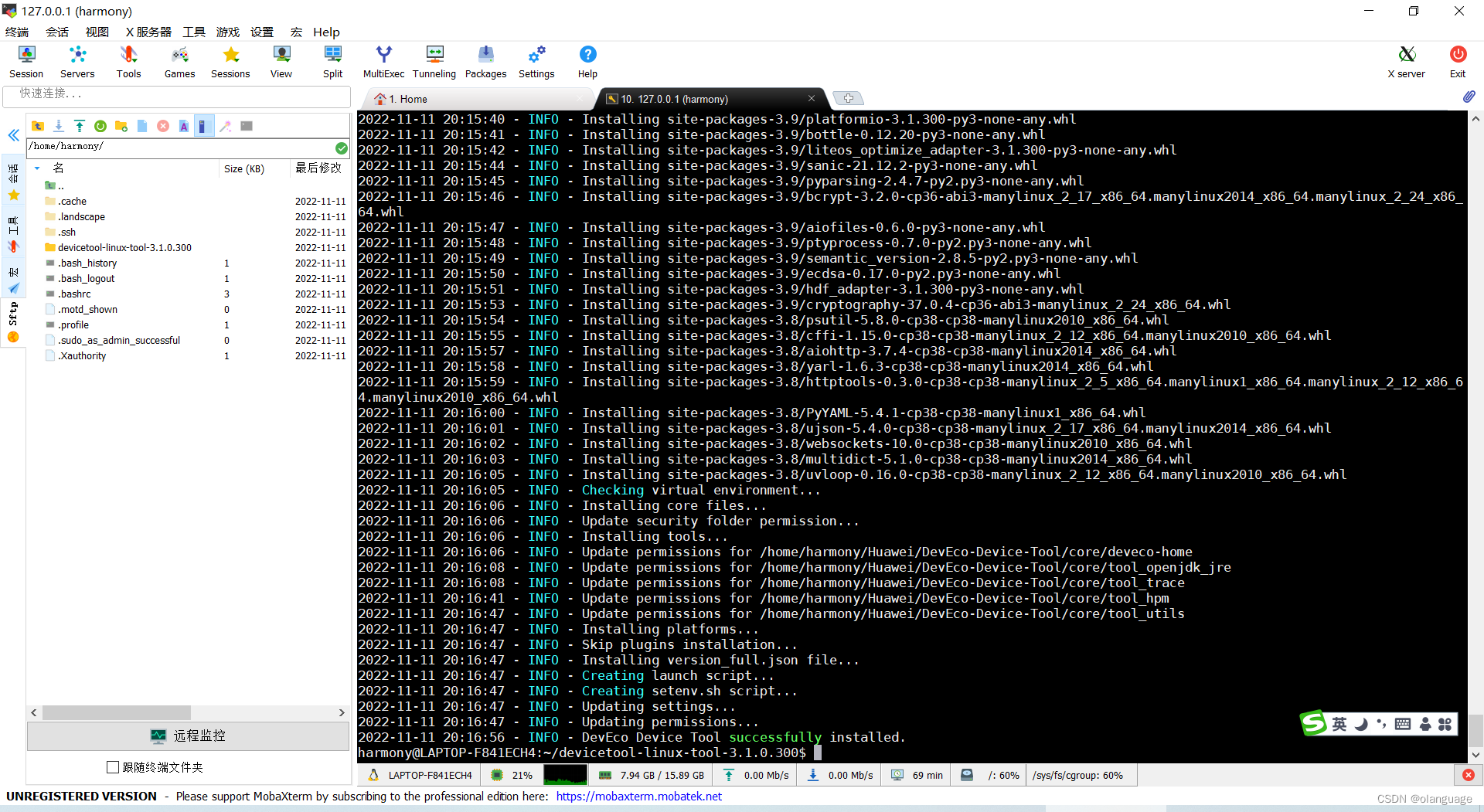This screenshot has width=1484, height=812.
Task: Collapse the left sidebar with double chevron
Action: click(13, 135)
